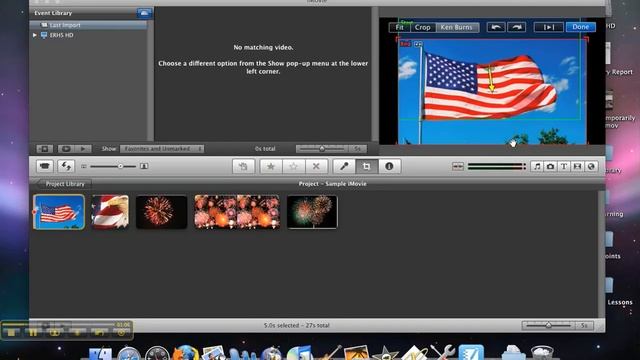640x360 pixels.
Task: Swap Events and Projects areas
Action: click(x=66, y=166)
